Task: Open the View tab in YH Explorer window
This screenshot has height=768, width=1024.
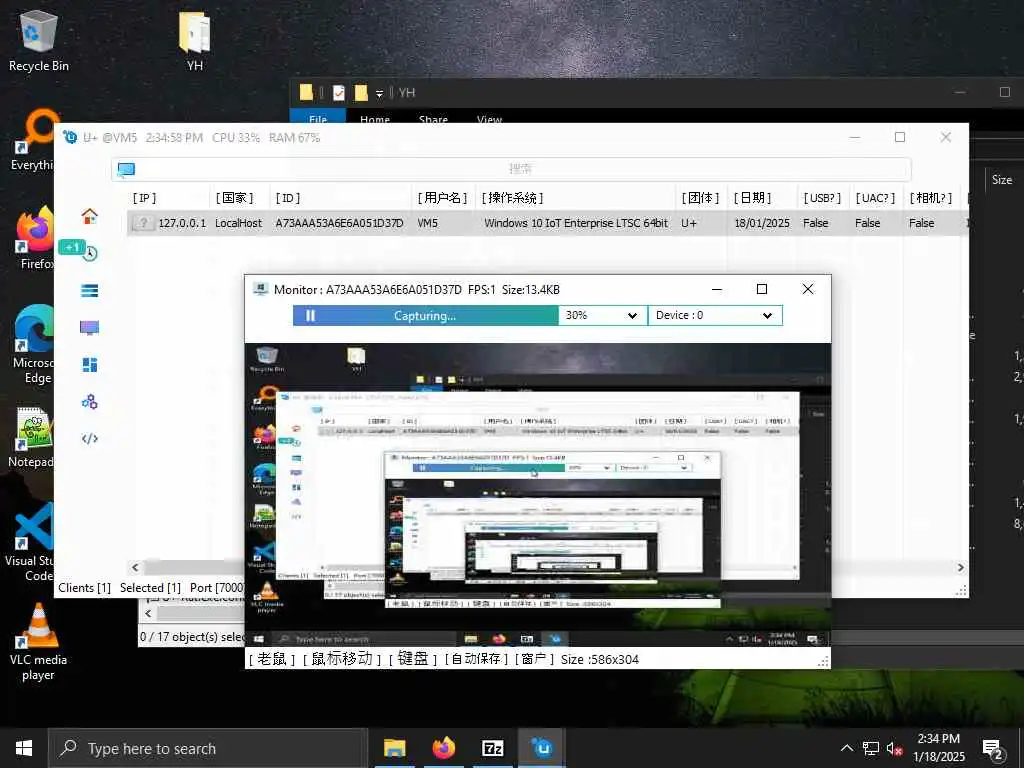Action: click(489, 119)
